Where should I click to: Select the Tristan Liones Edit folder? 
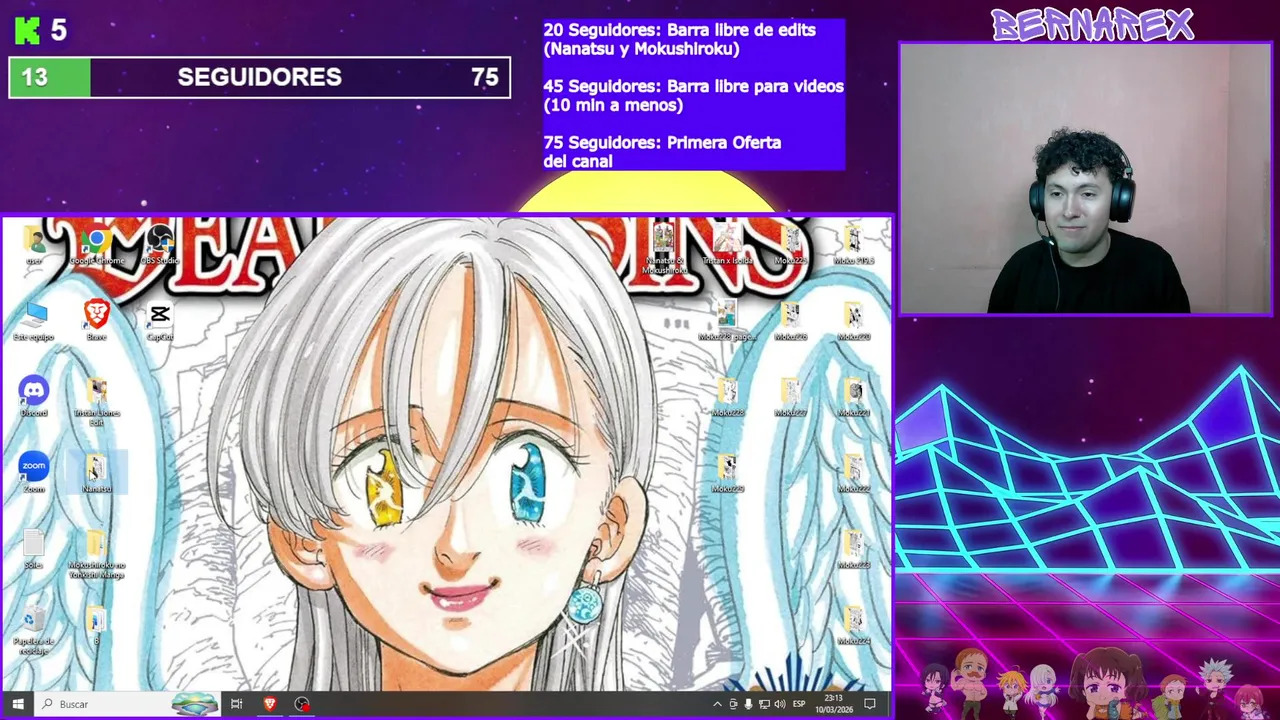[x=97, y=402]
